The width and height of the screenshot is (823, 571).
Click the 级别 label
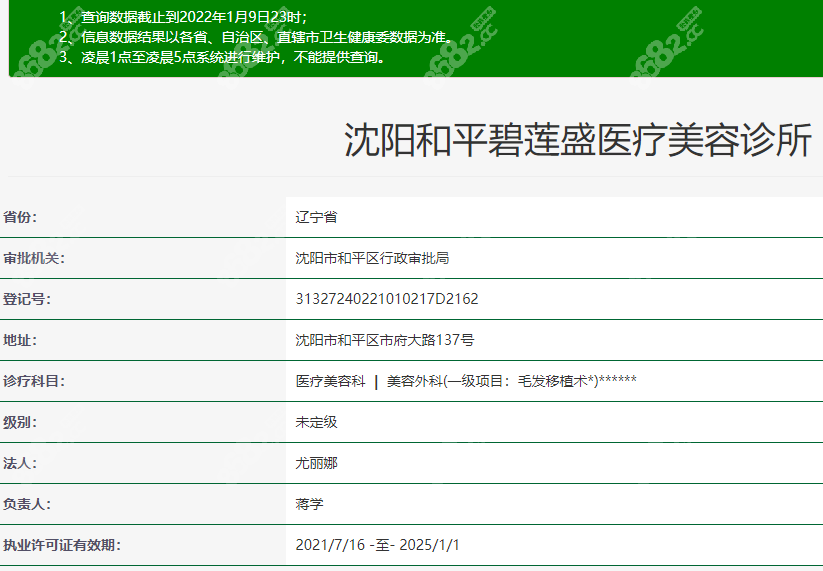(20, 421)
